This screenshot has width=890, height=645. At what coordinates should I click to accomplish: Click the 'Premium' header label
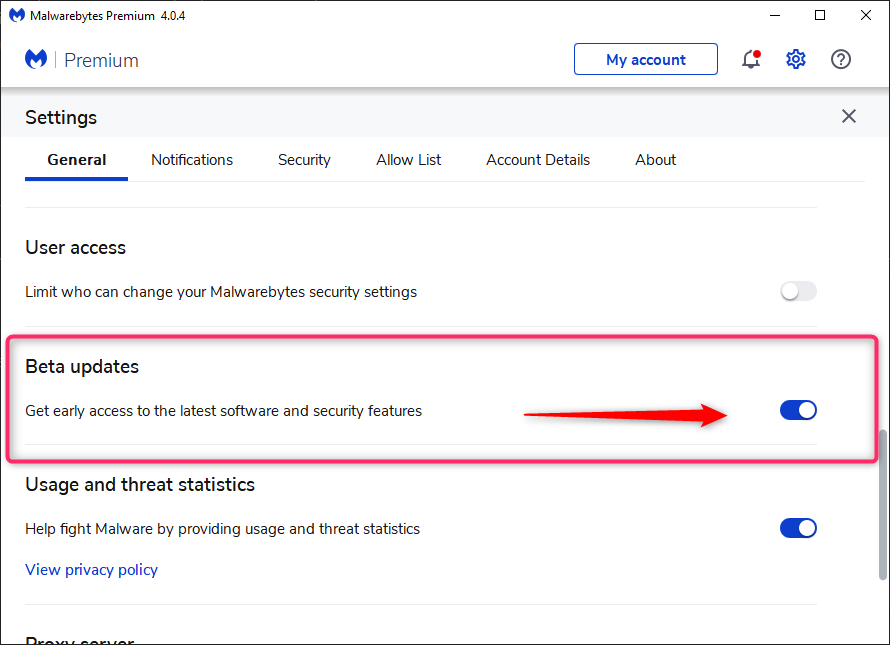101,60
